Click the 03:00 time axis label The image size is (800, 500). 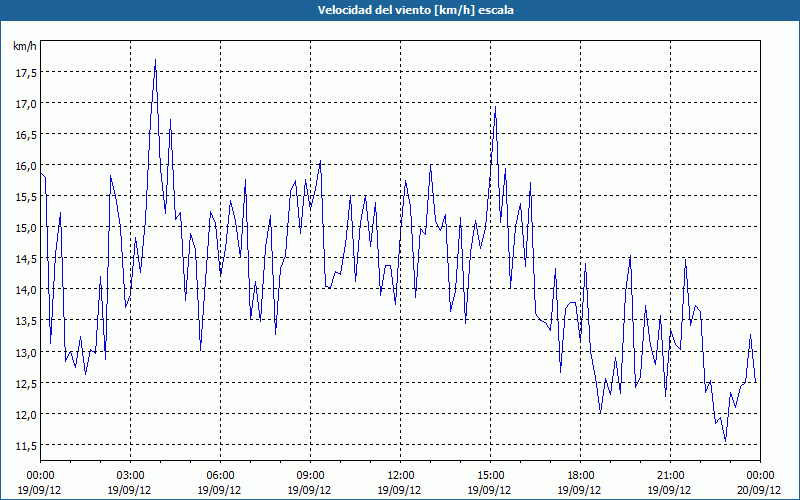pos(130,476)
